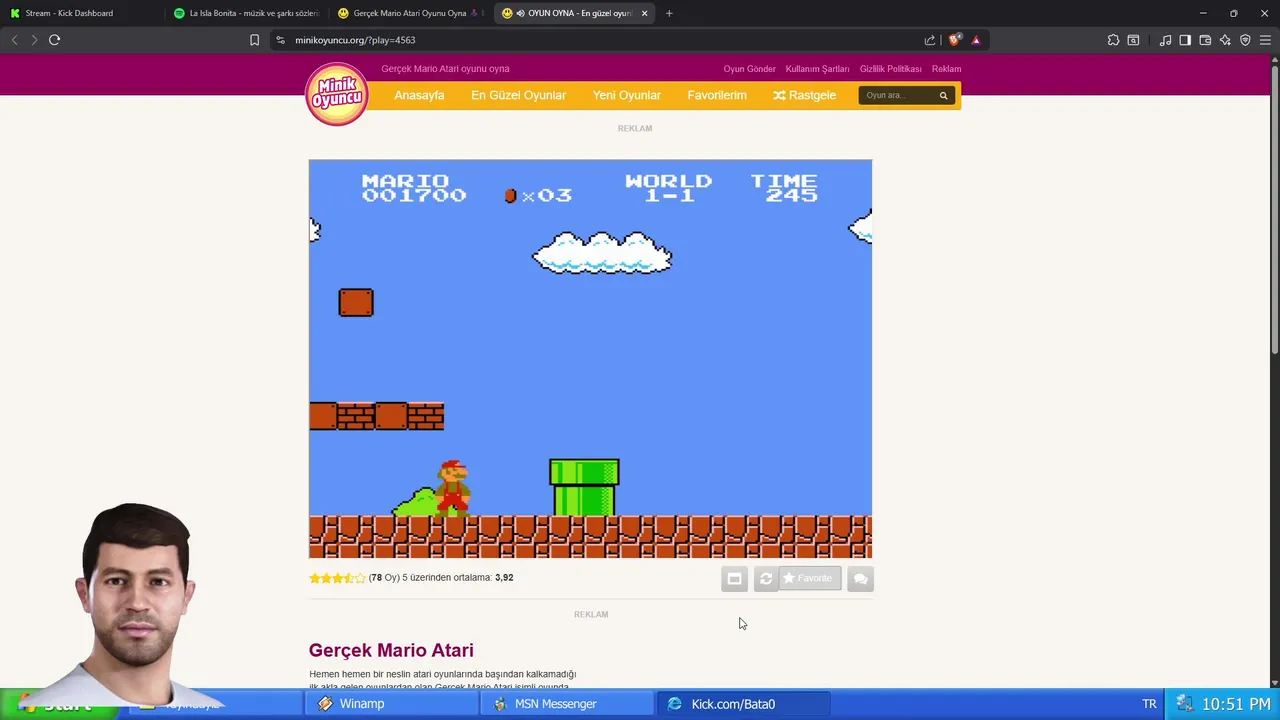Switch to La Isla Bonita lyrics tab
The width and height of the screenshot is (1280, 720).
(x=245, y=13)
